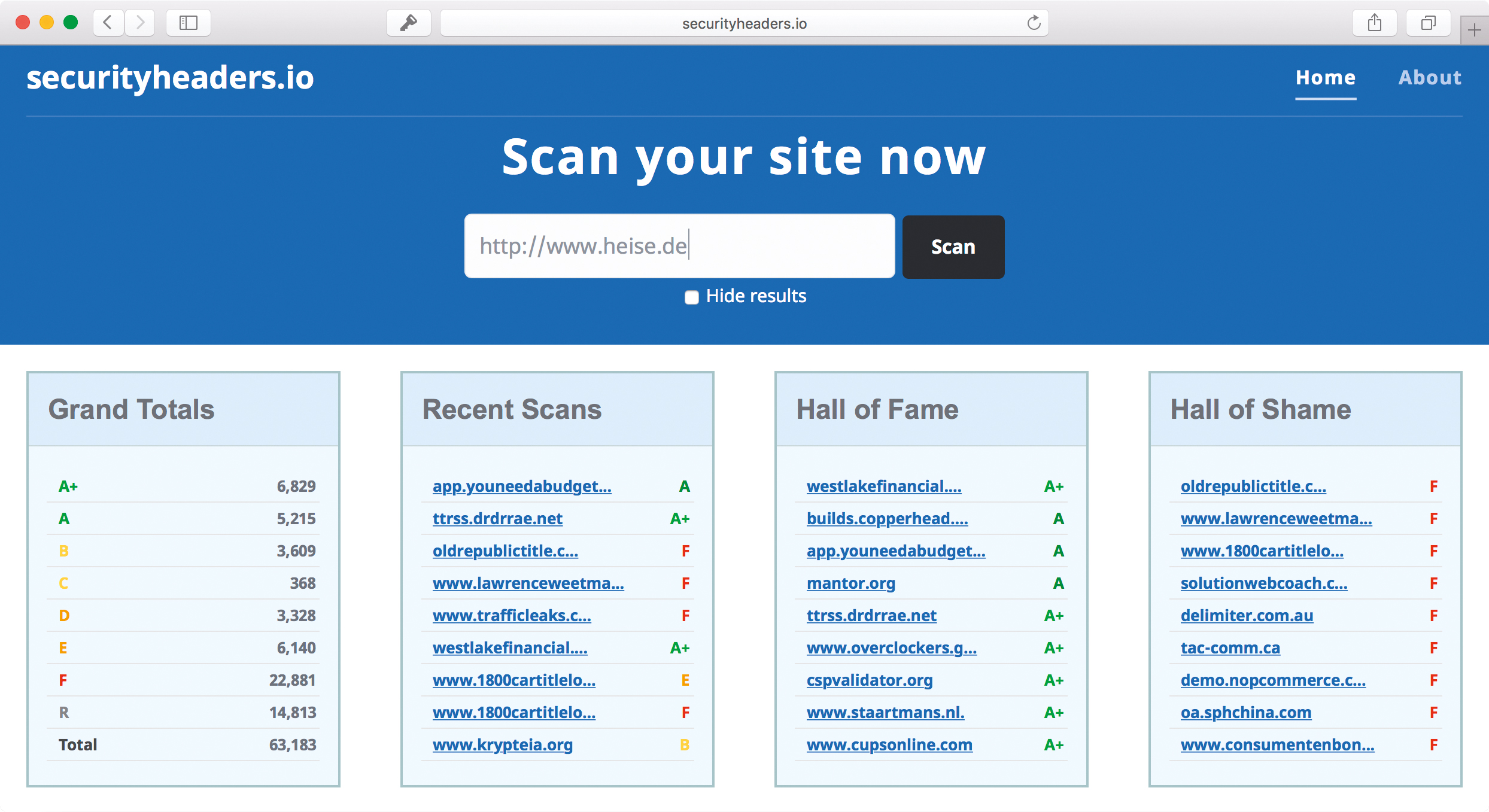Click the password key icon in toolbar
This screenshot has height=812, width=1489.
[x=408, y=23]
